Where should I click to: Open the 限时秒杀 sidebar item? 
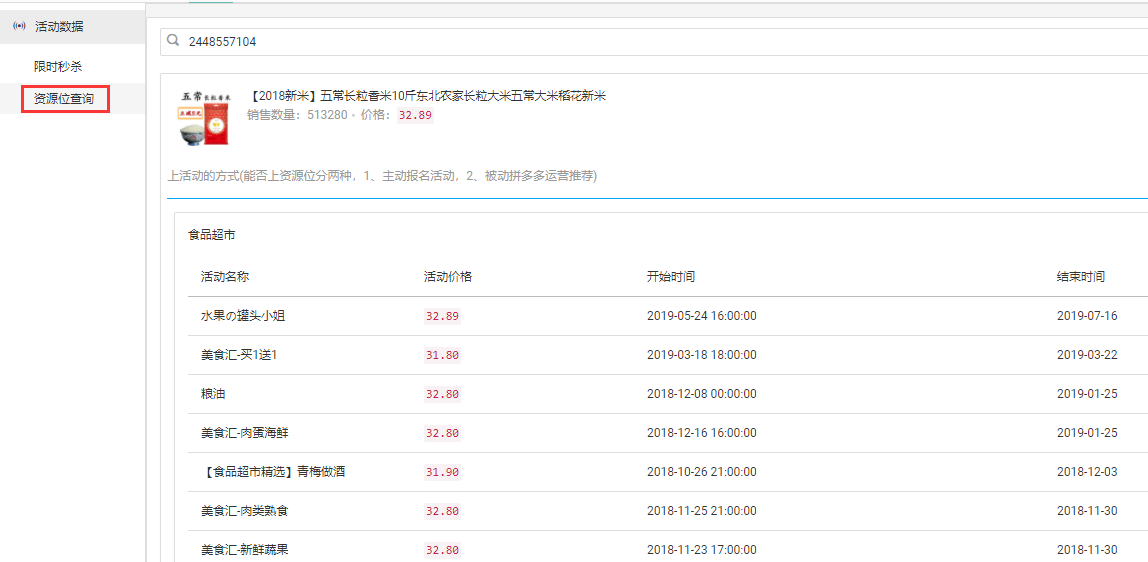pyautogui.click(x=58, y=66)
